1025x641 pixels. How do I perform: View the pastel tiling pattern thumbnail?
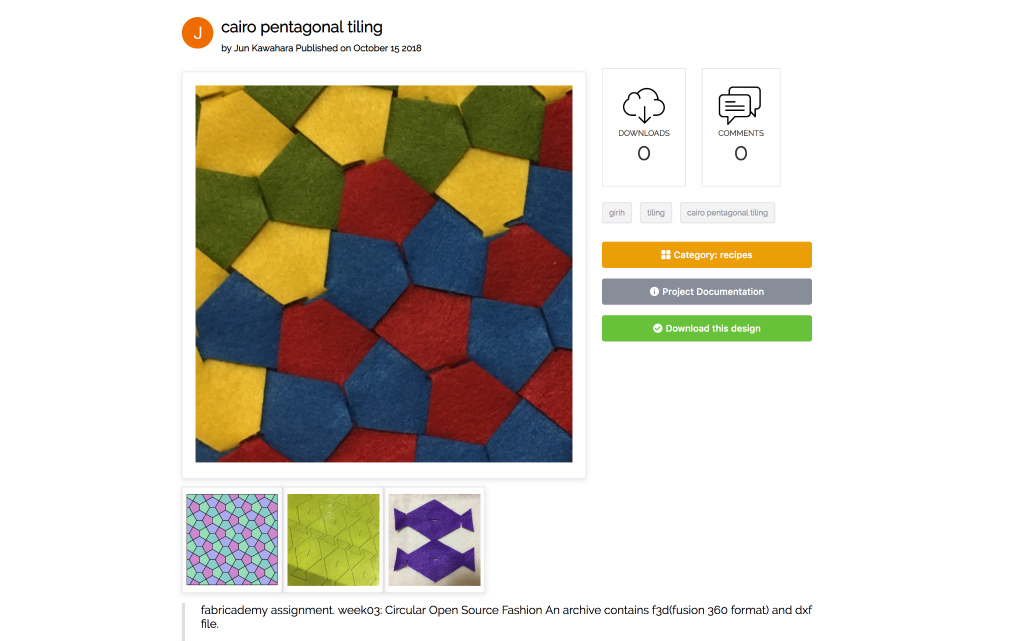point(232,540)
